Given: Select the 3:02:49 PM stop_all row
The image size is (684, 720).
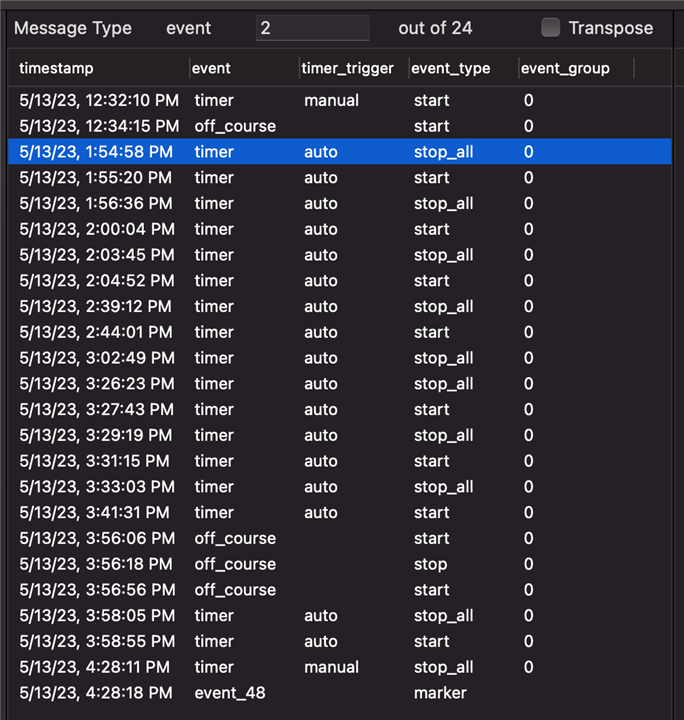Looking at the screenshot, I should 340,358.
